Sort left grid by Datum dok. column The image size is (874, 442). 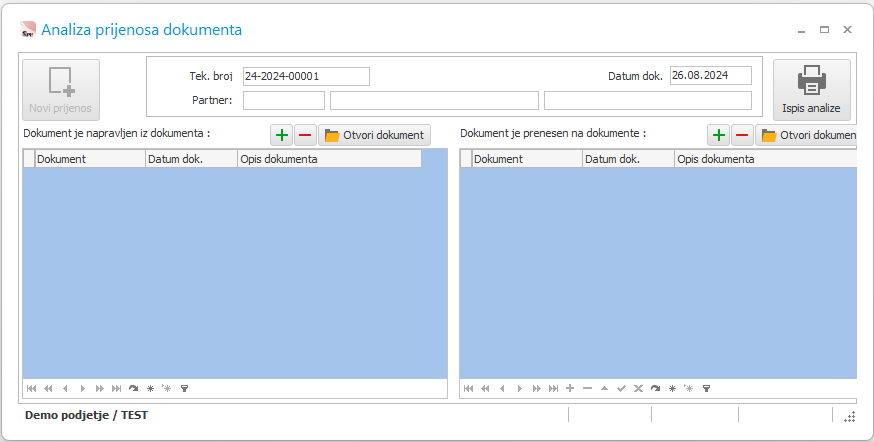[191, 159]
